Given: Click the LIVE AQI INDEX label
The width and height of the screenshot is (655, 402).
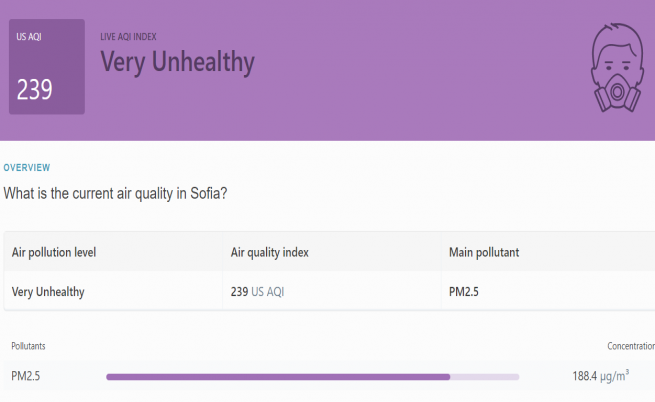Looking at the screenshot, I should (128, 37).
